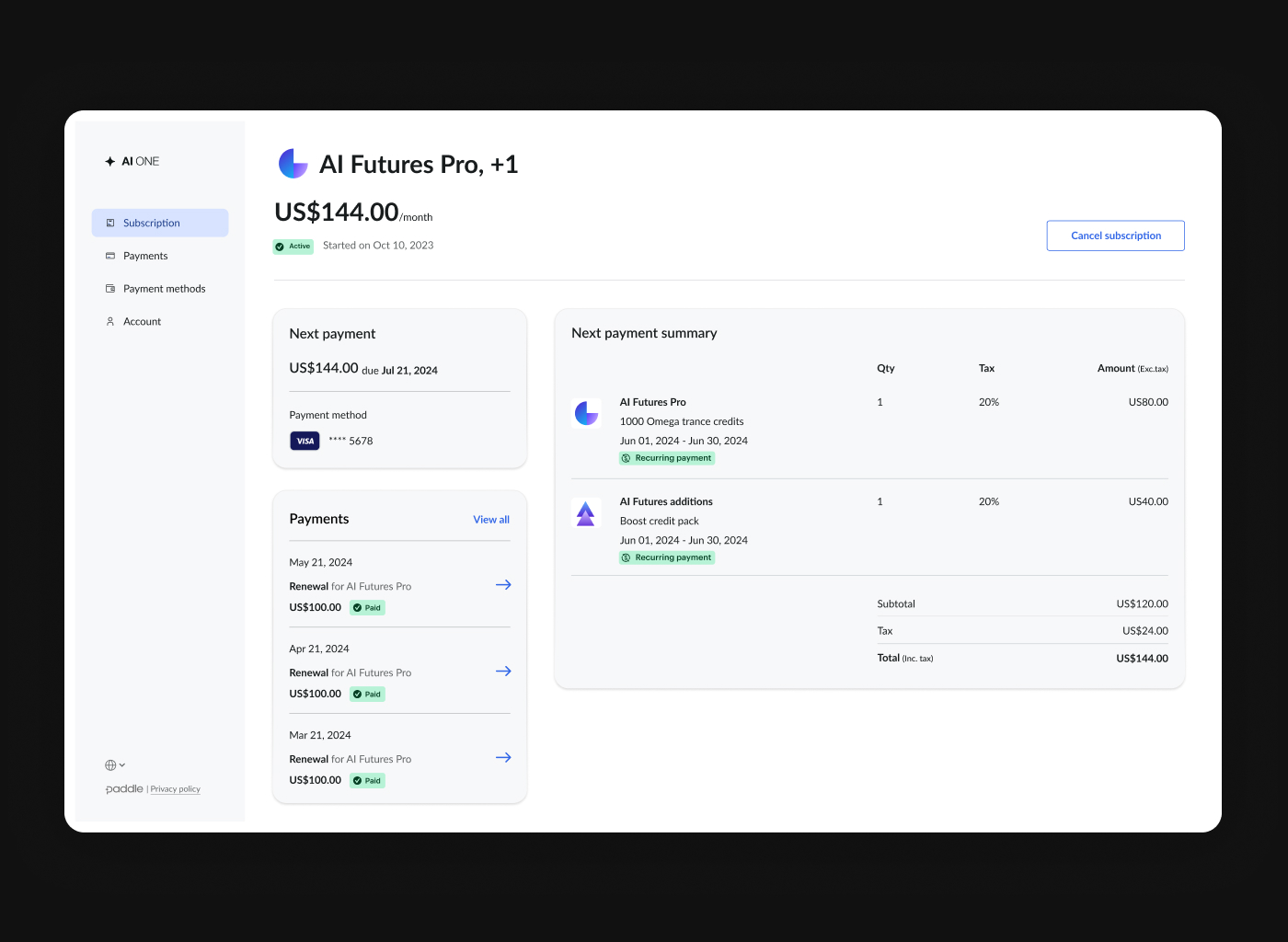Viewport: 1288px width, 942px height.
Task: Click the Cancel subscription button
Action: click(1115, 235)
